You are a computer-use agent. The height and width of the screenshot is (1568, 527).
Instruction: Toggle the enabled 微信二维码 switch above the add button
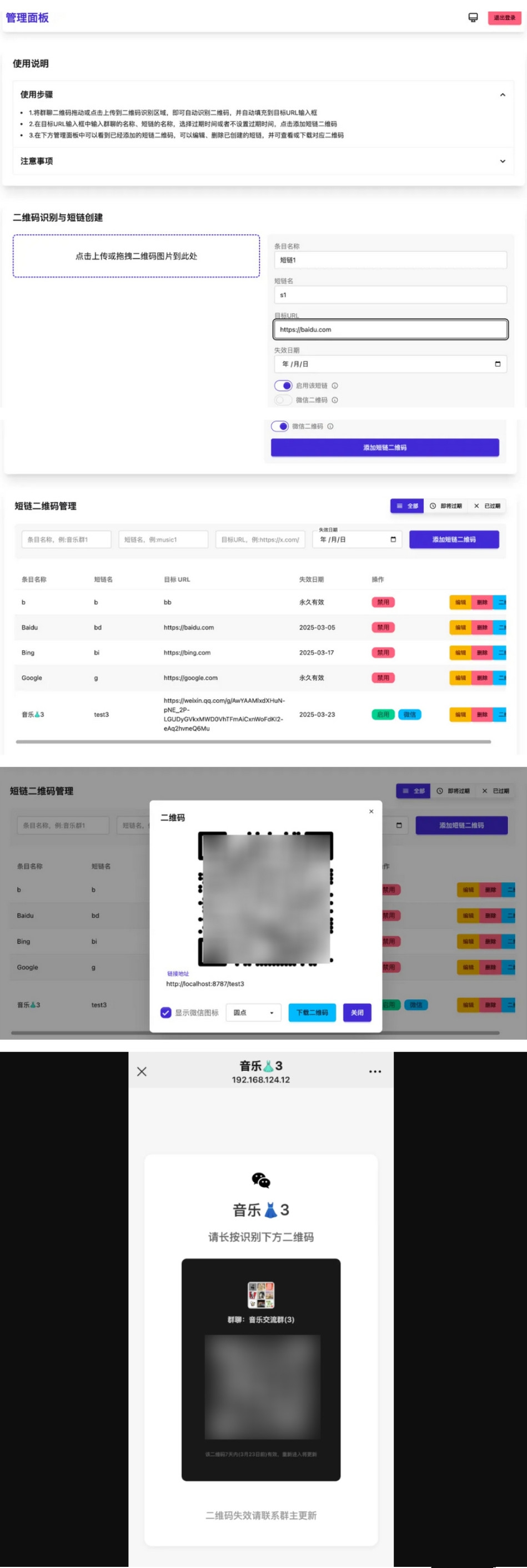click(x=280, y=426)
